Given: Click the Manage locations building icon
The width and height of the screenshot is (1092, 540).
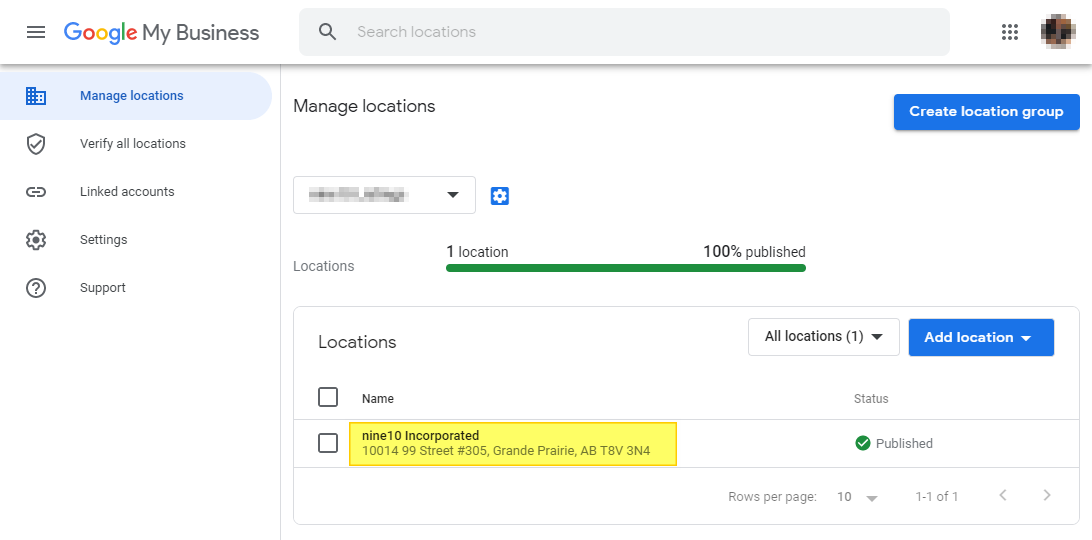Looking at the screenshot, I should (x=36, y=95).
